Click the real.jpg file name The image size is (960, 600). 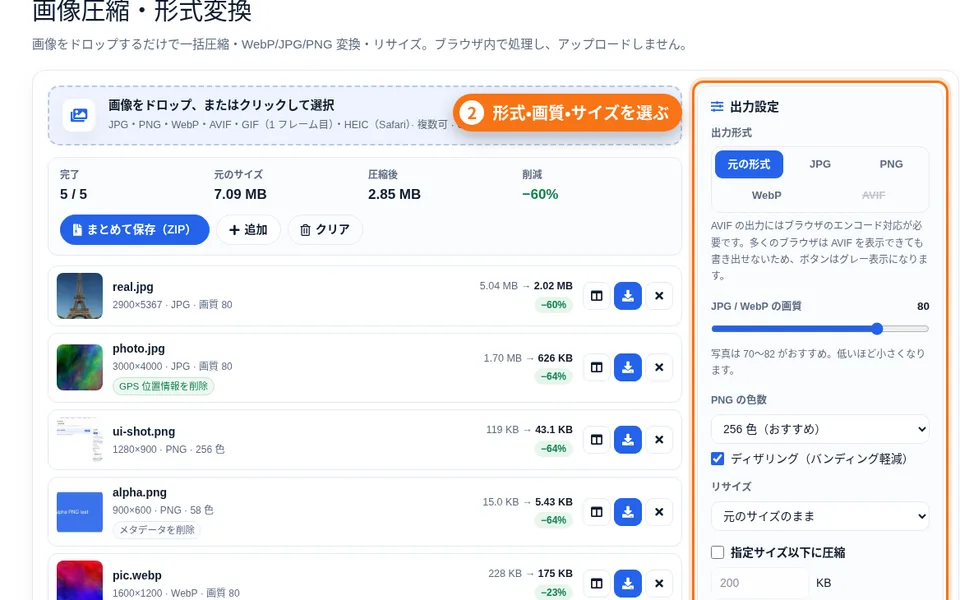click(133, 287)
